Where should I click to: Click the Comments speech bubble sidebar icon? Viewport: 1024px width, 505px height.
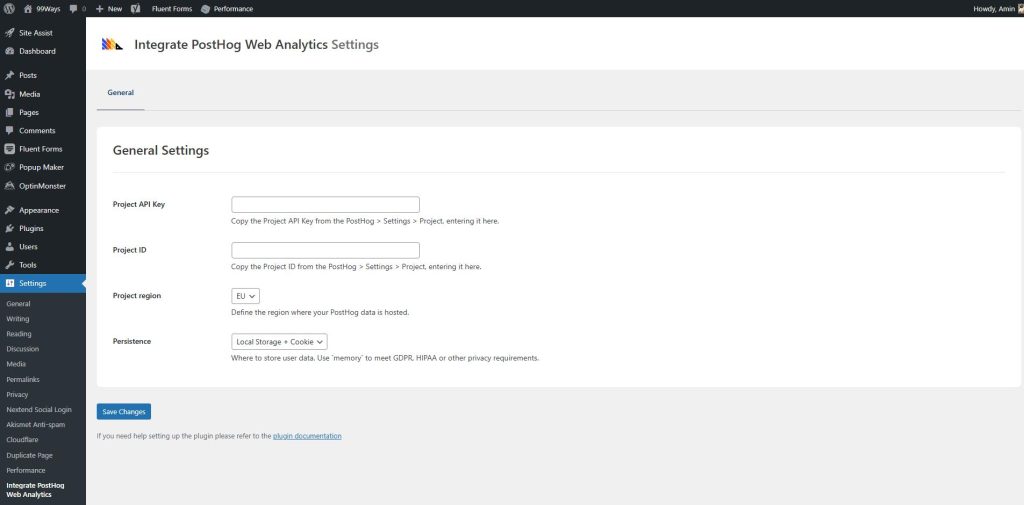9,131
